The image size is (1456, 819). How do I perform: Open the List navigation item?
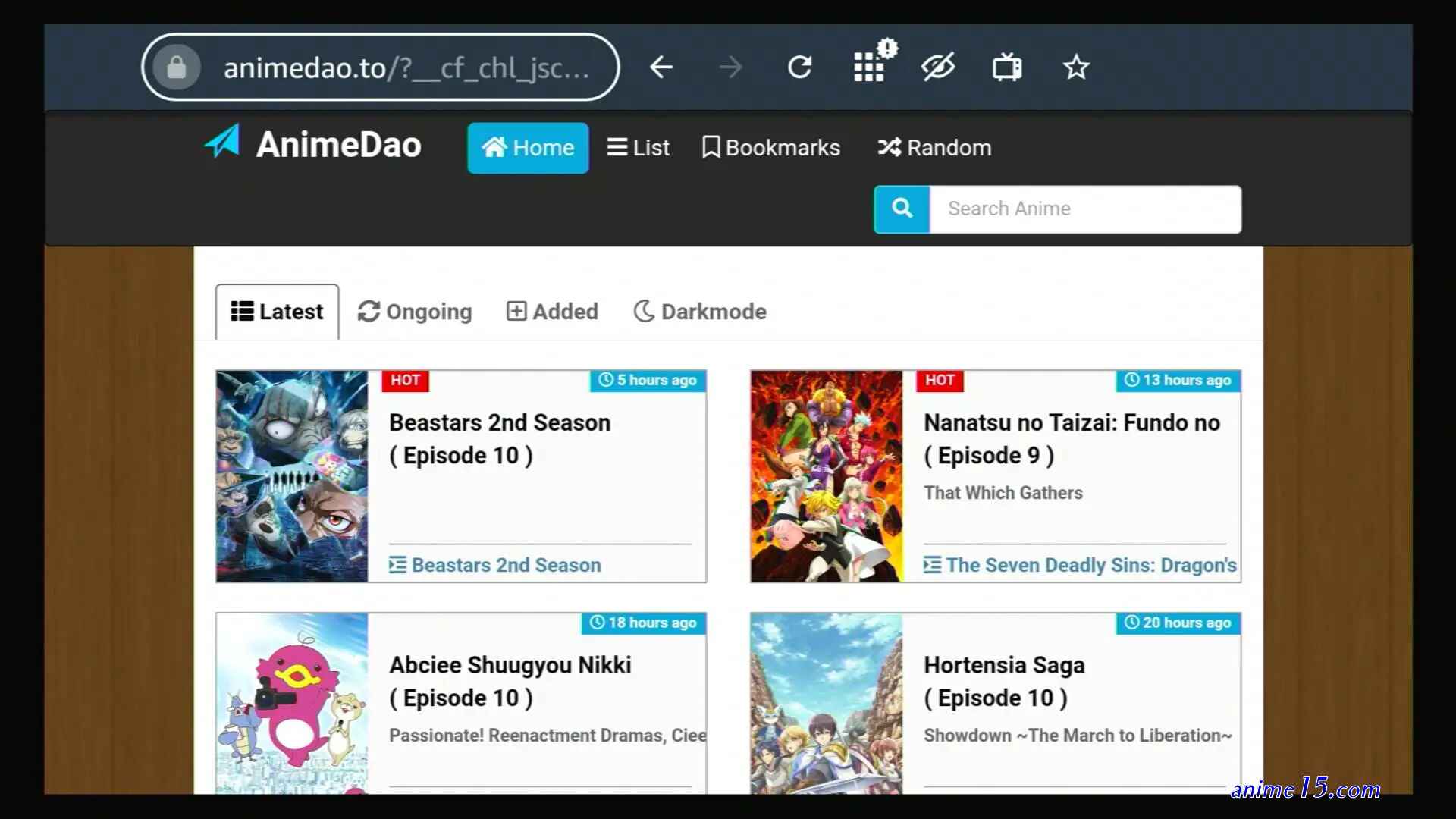pos(638,148)
